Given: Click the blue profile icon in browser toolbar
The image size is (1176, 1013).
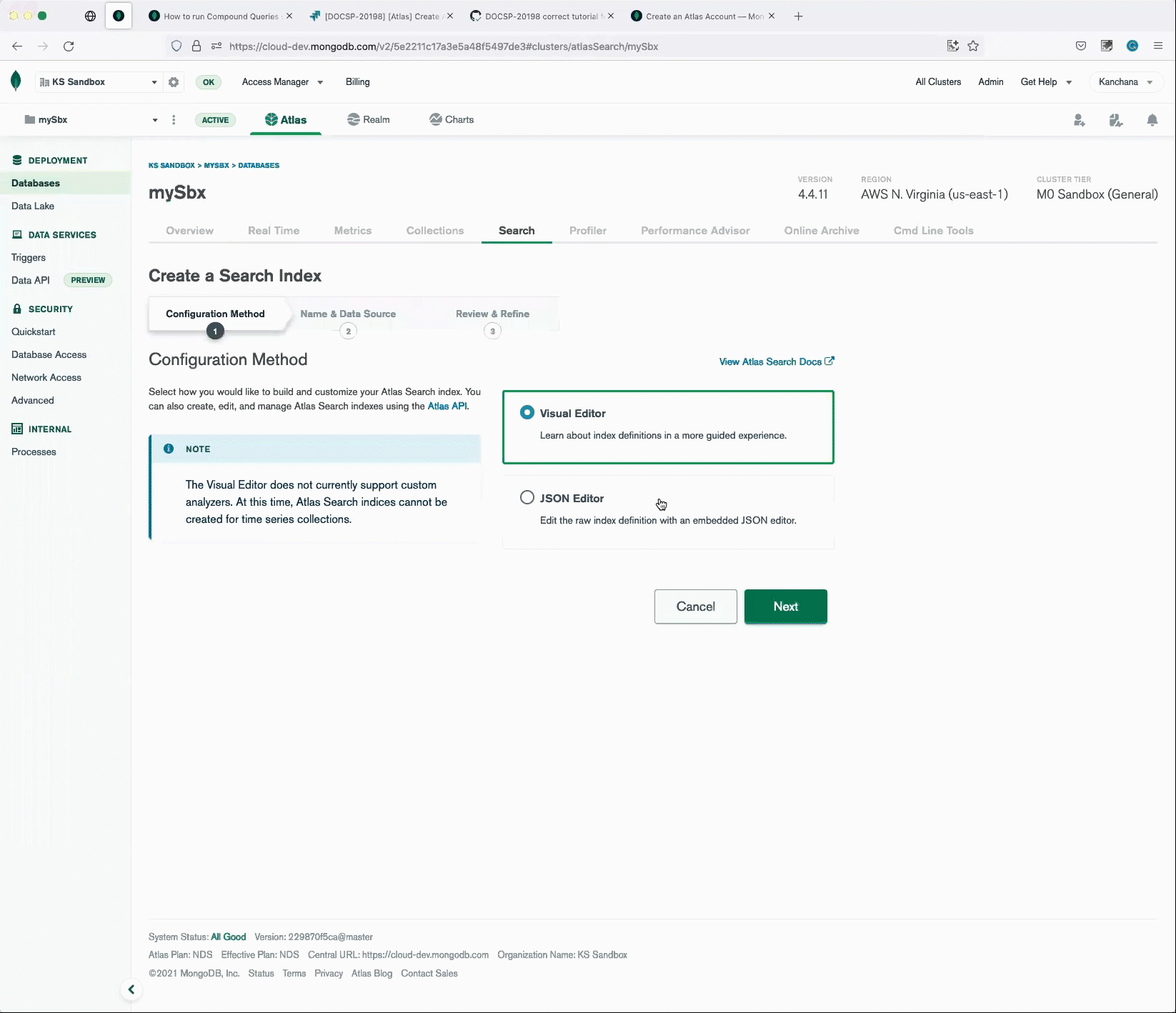Looking at the screenshot, I should tap(1132, 46).
